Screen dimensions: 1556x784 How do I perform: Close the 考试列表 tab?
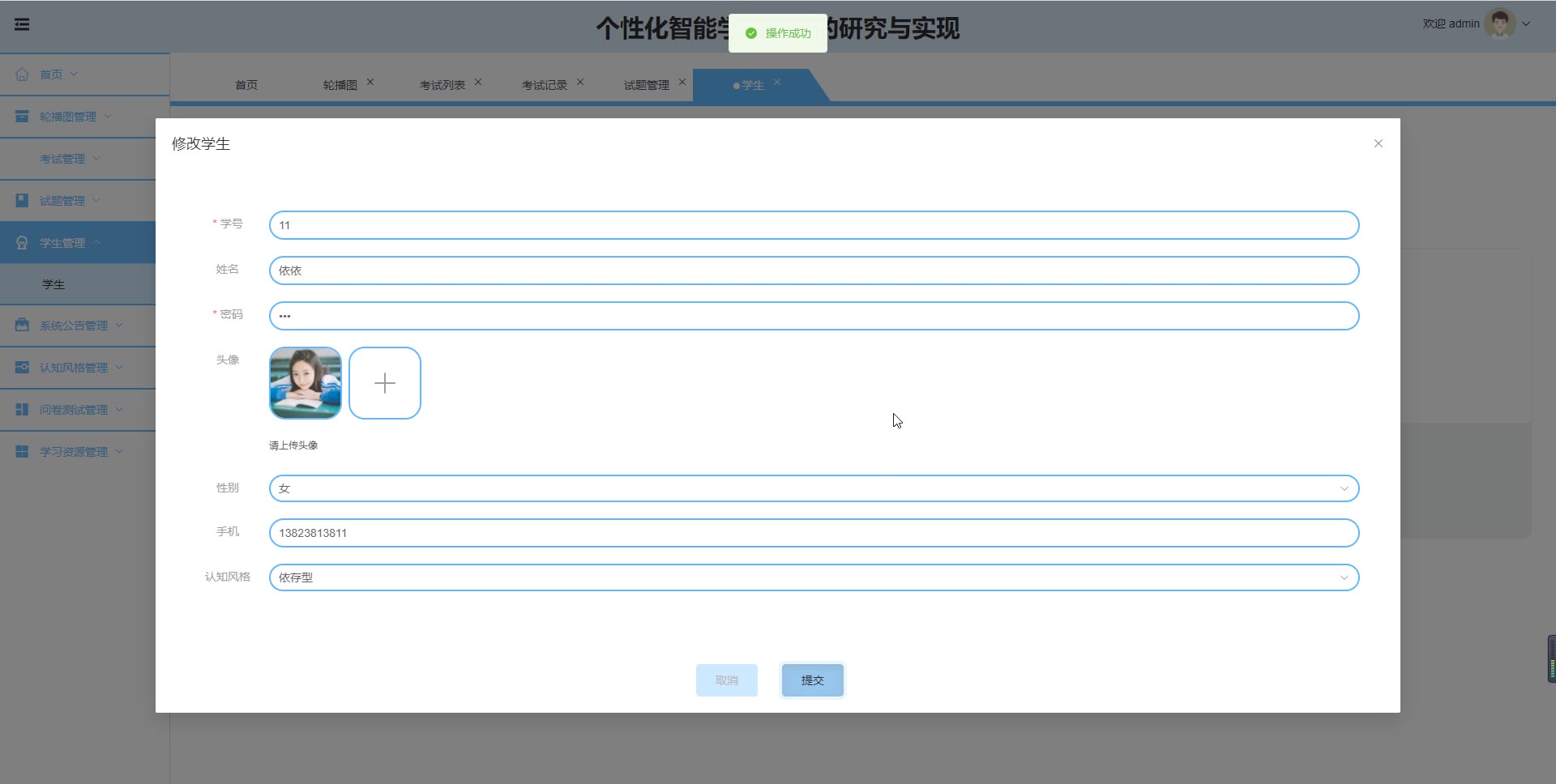pos(478,82)
